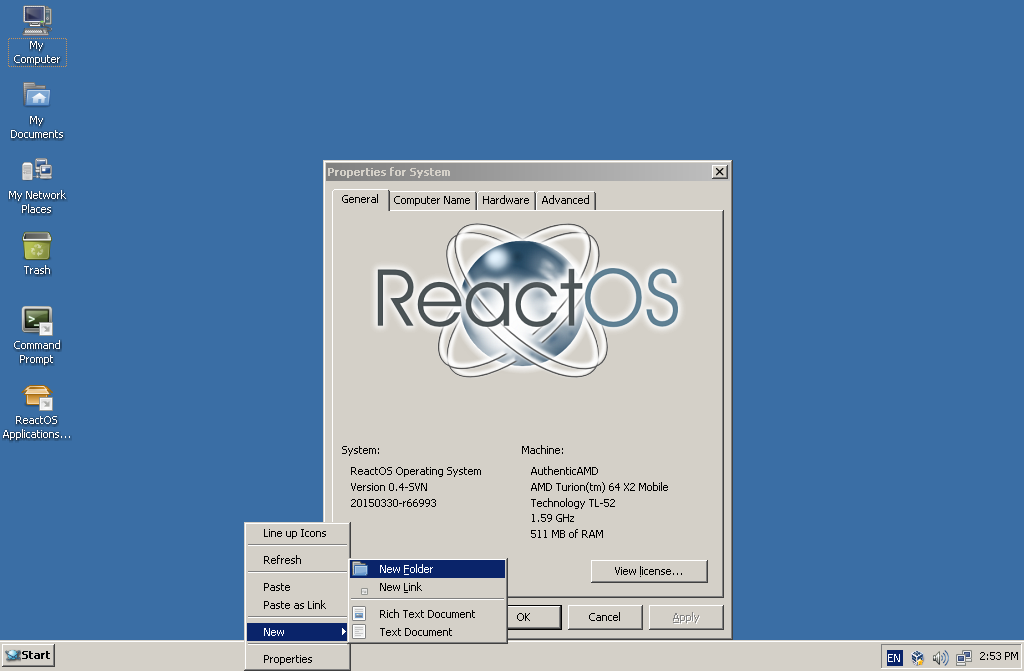Switch to the Advanced tab
This screenshot has height=671, width=1024.
(x=565, y=200)
